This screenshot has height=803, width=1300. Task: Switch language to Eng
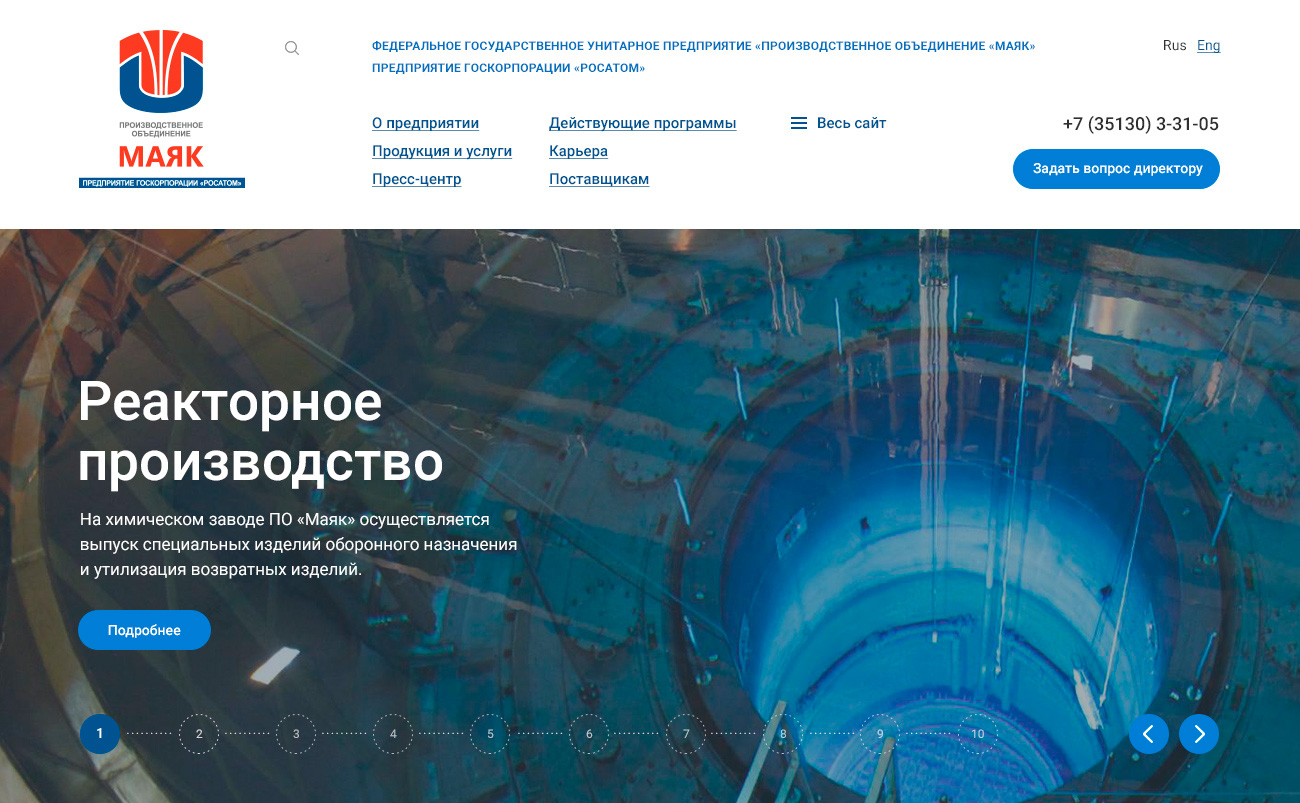tap(1208, 45)
